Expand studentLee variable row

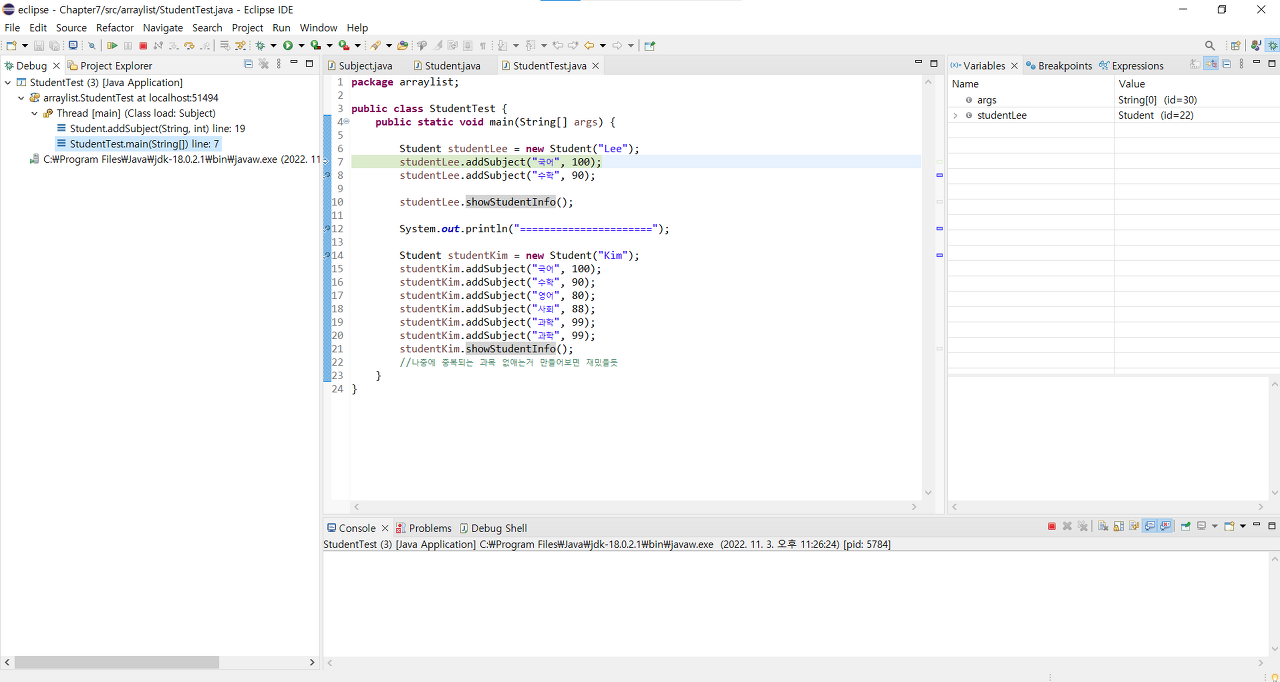coord(956,115)
